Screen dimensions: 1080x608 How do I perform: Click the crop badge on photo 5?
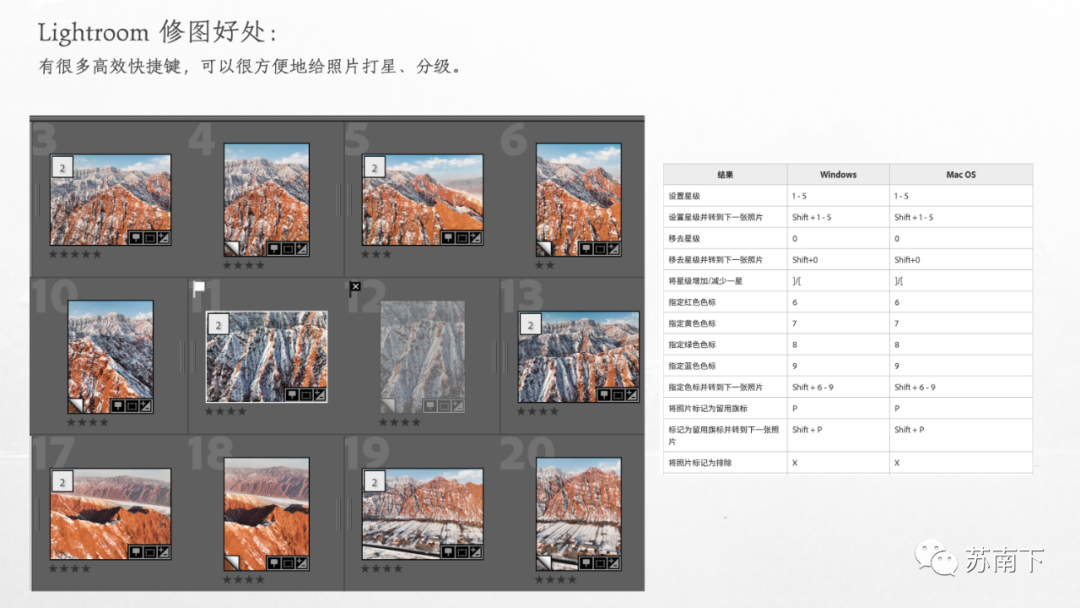tap(461, 238)
